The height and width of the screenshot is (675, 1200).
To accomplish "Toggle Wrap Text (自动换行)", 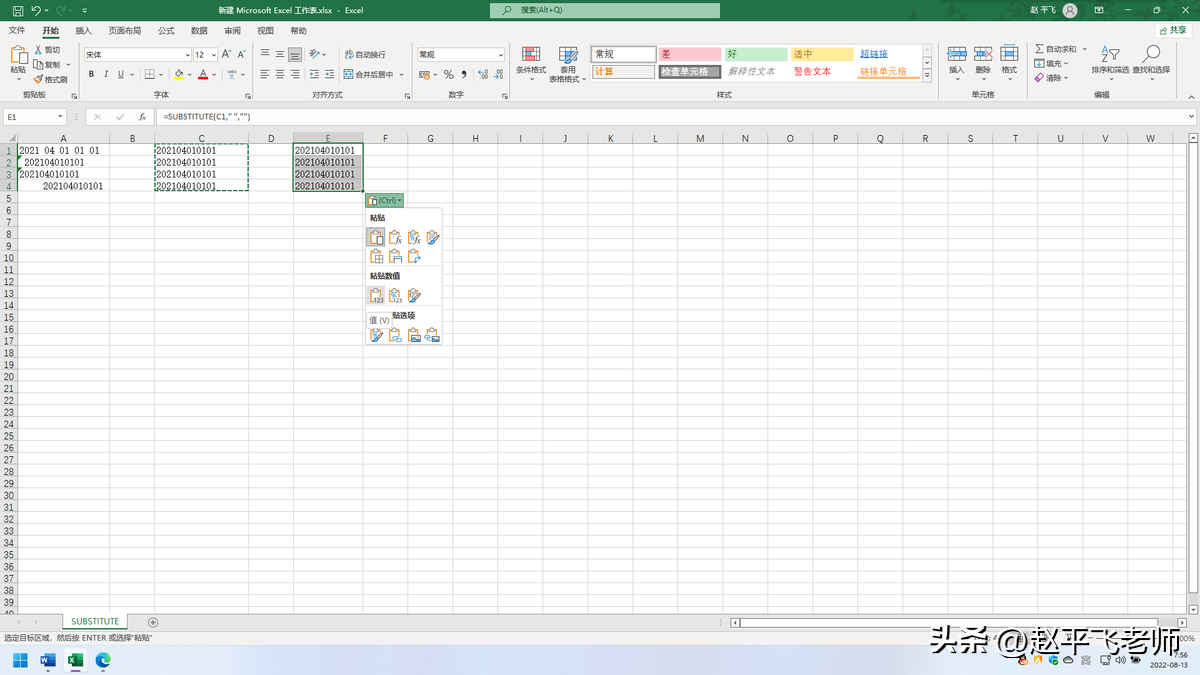I will point(365,54).
